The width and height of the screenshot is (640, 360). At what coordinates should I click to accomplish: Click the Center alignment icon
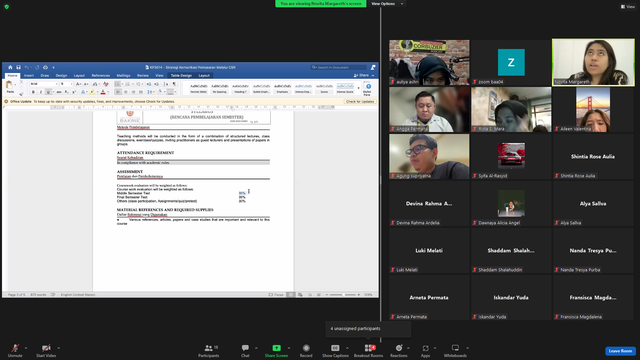point(126,92)
